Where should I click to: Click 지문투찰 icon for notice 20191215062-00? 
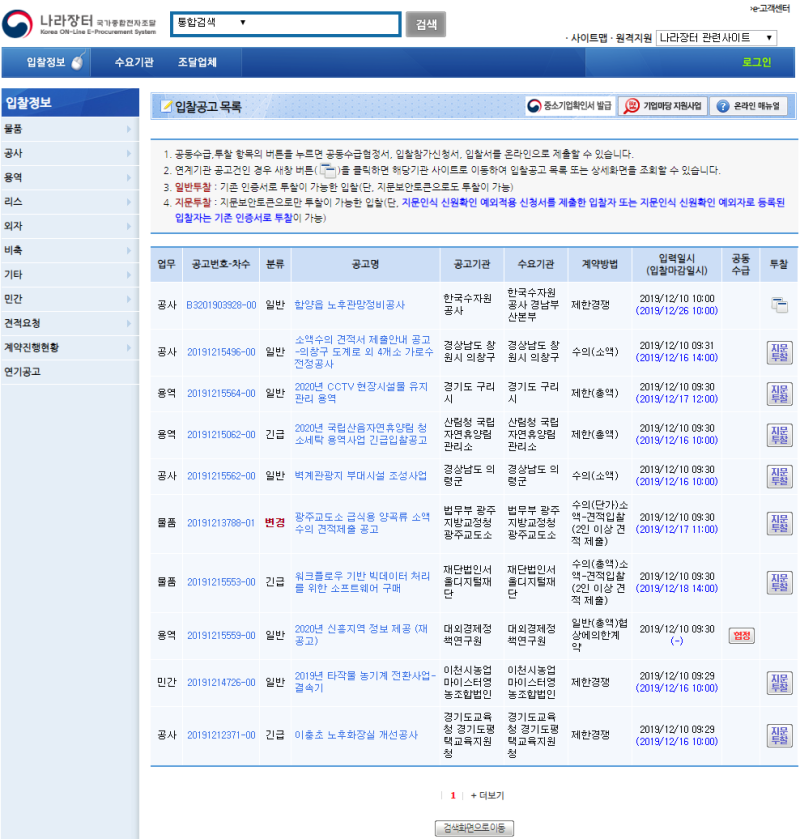click(779, 434)
